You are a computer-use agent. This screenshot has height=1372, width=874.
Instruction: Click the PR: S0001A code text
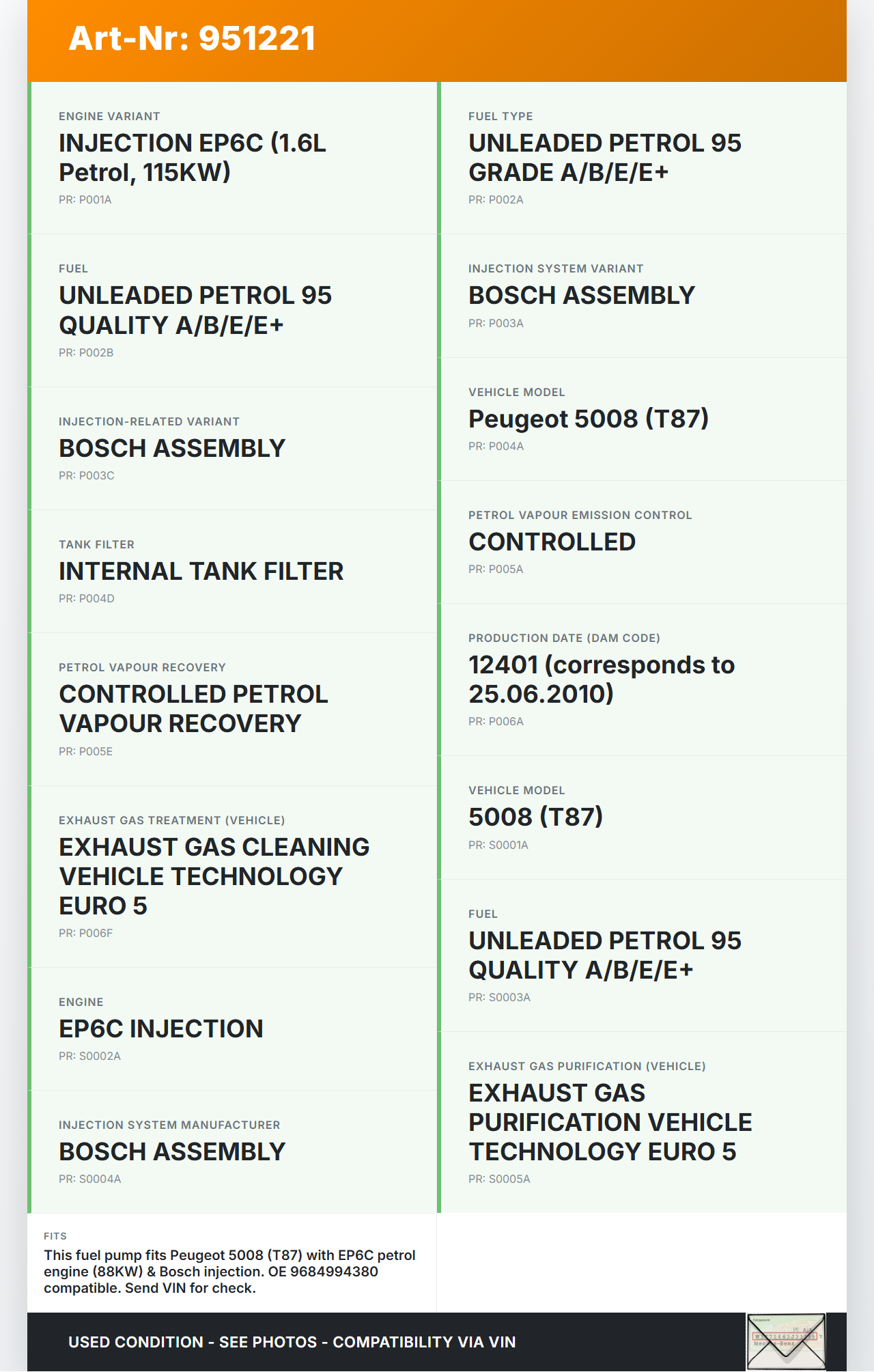point(498,845)
